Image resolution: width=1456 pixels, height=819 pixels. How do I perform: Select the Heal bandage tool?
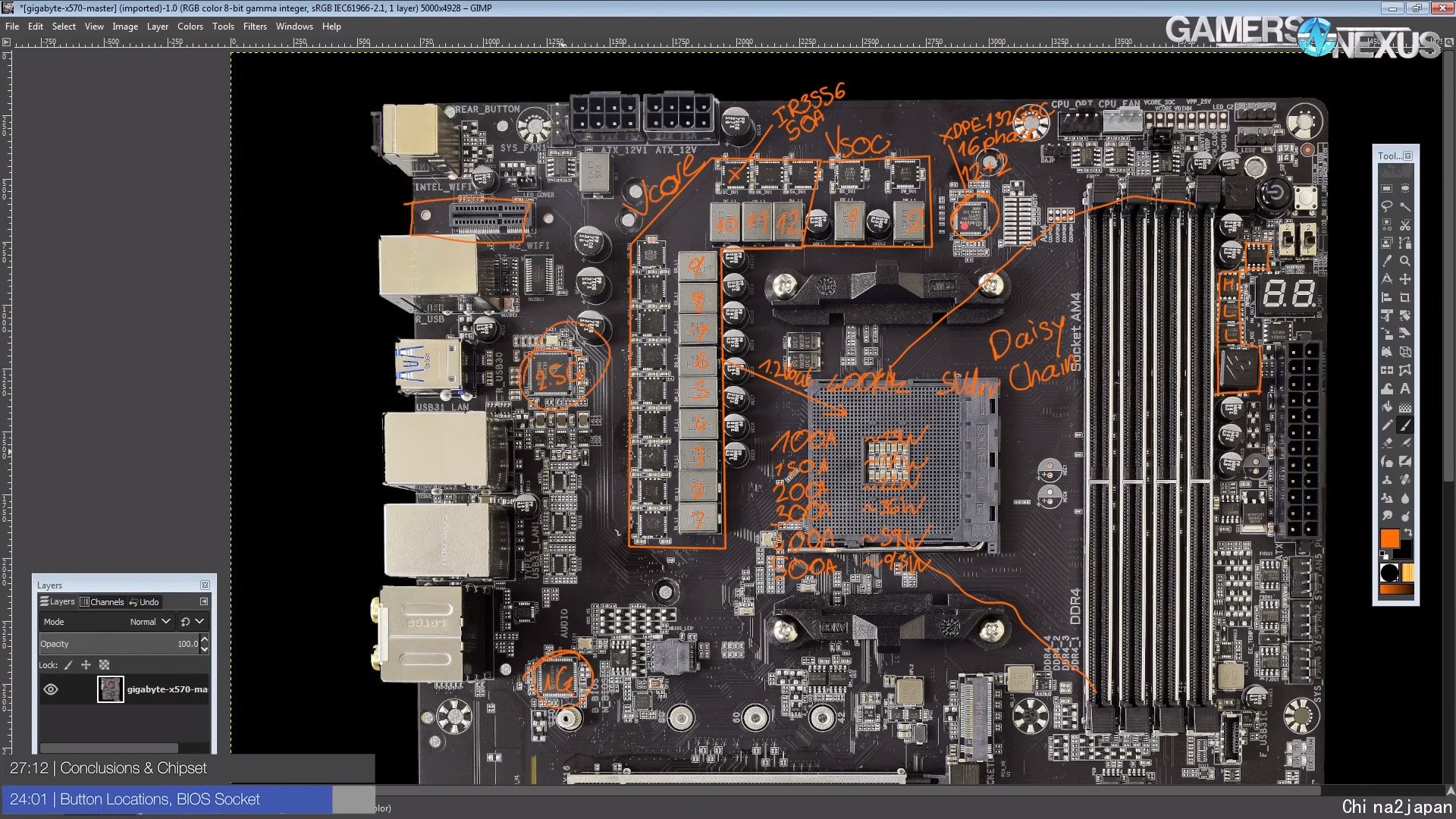(x=1405, y=479)
